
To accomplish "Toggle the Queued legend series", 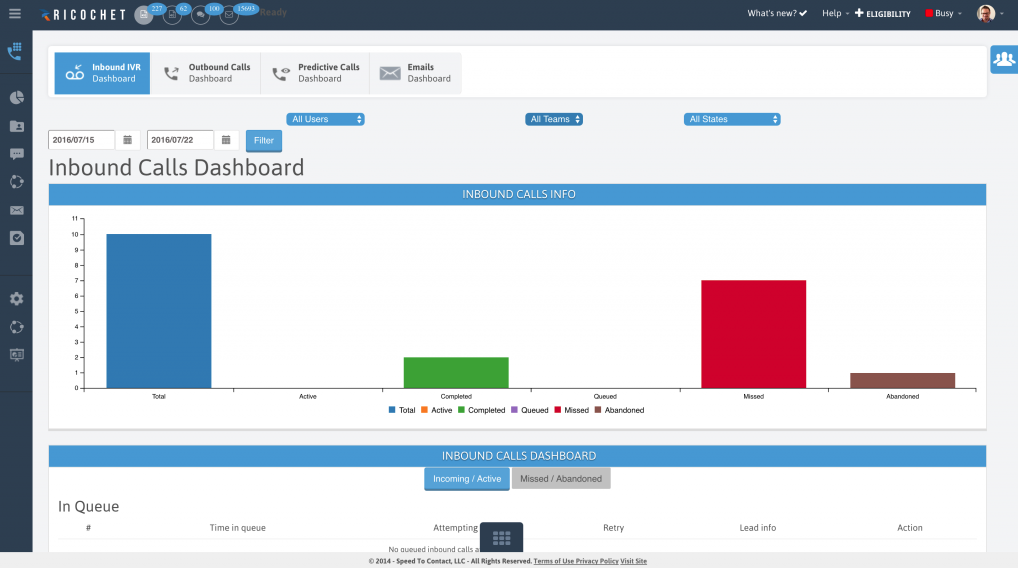I will (530, 410).
